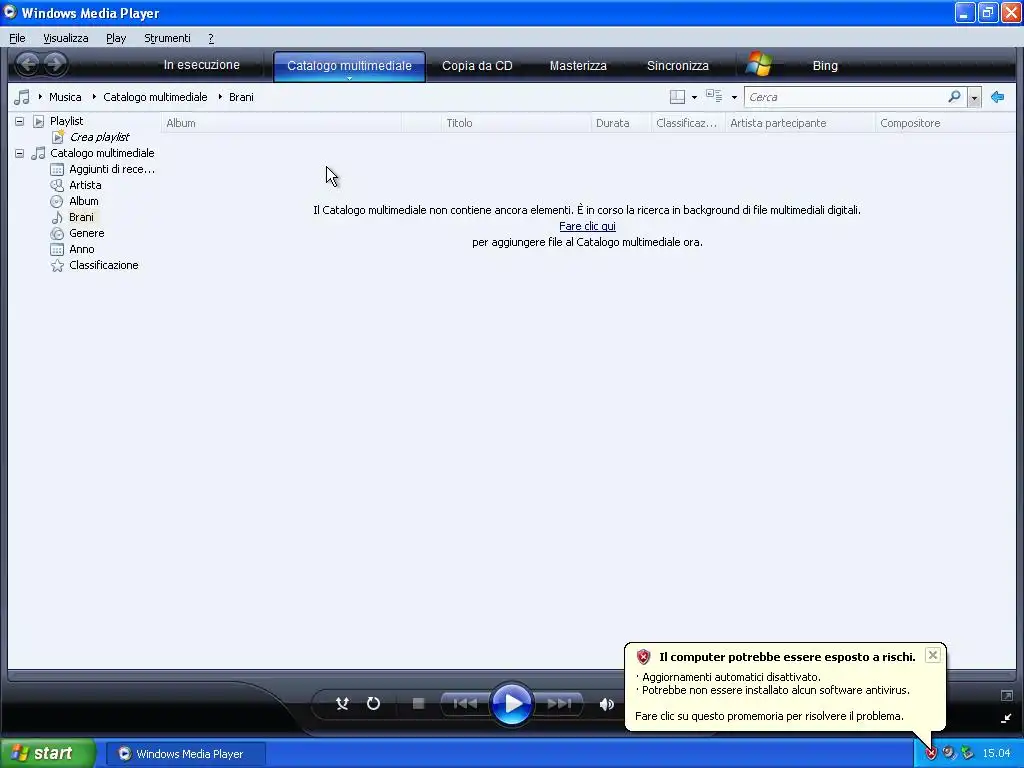Skip to next track

pos(559,703)
